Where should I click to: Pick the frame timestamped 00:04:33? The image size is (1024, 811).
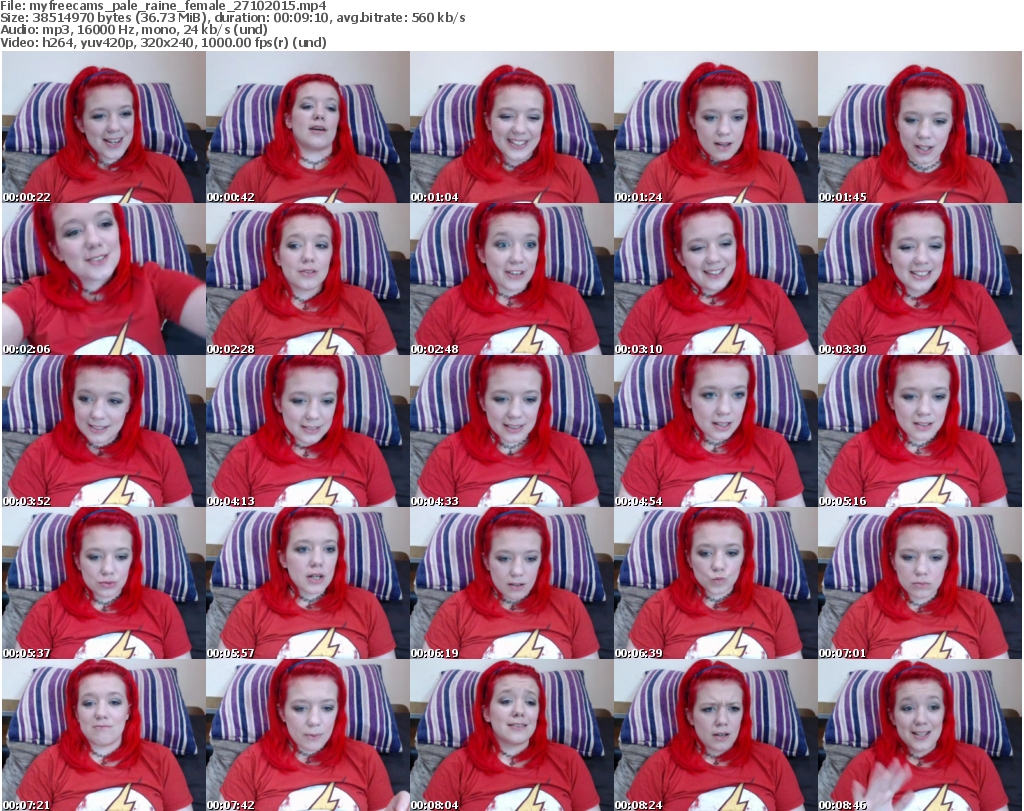511,432
